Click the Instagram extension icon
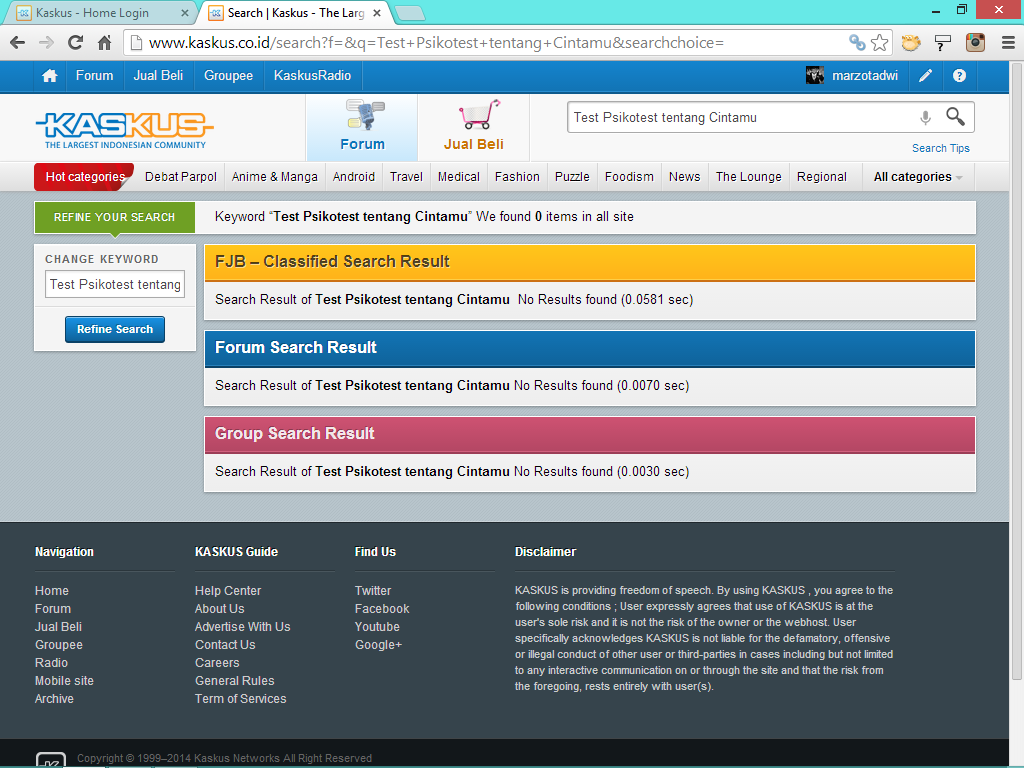 975,43
